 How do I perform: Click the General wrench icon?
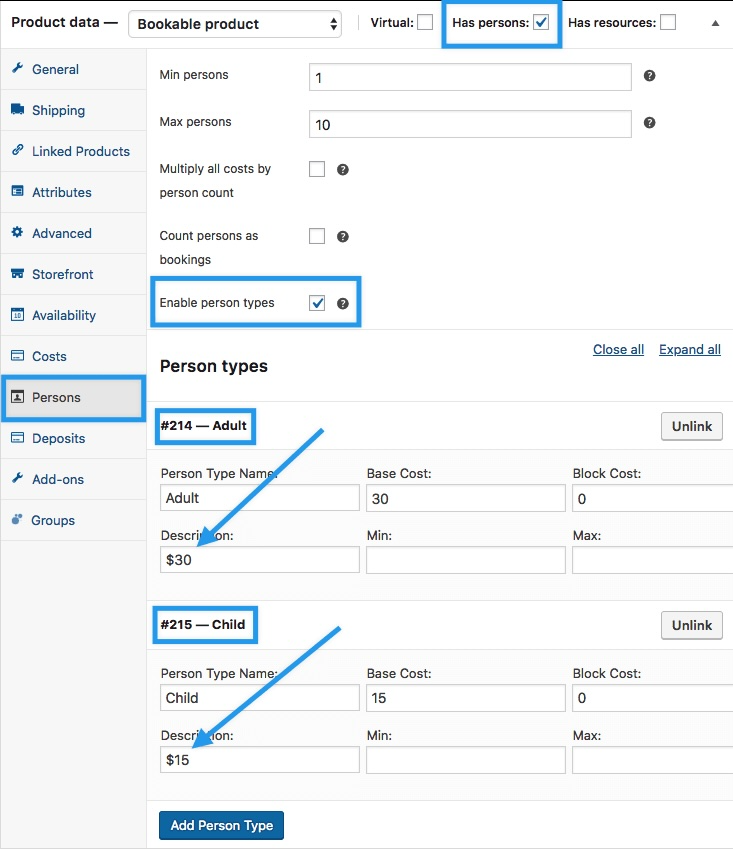[x=17, y=68]
